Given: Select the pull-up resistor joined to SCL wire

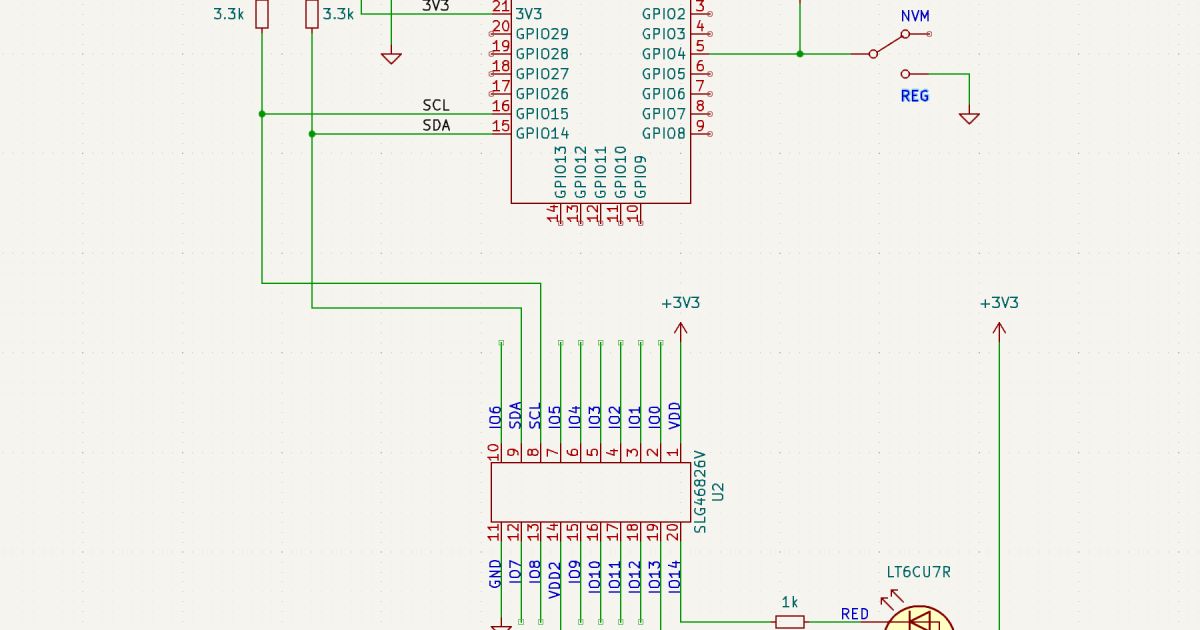Looking at the screenshot, I should (x=262, y=14).
